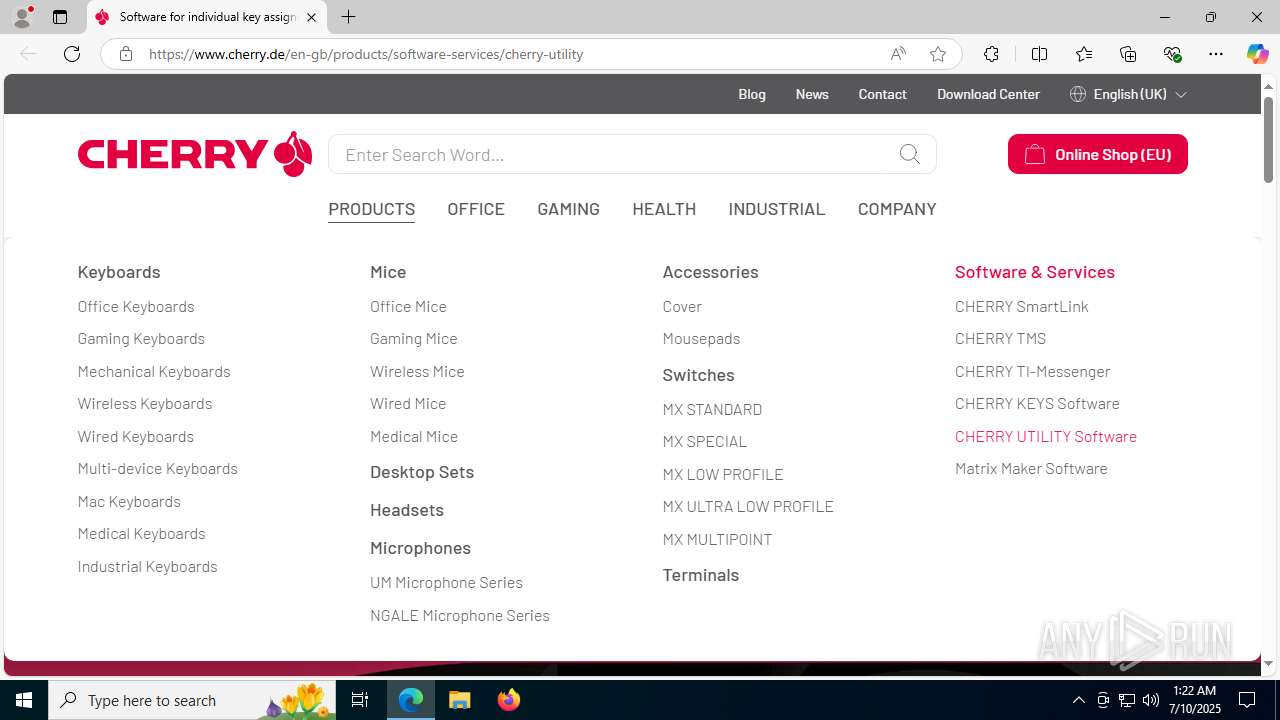Launch Copilot sidebar icon
This screenshot has width=1280, height=720.
coord(1257,54)
